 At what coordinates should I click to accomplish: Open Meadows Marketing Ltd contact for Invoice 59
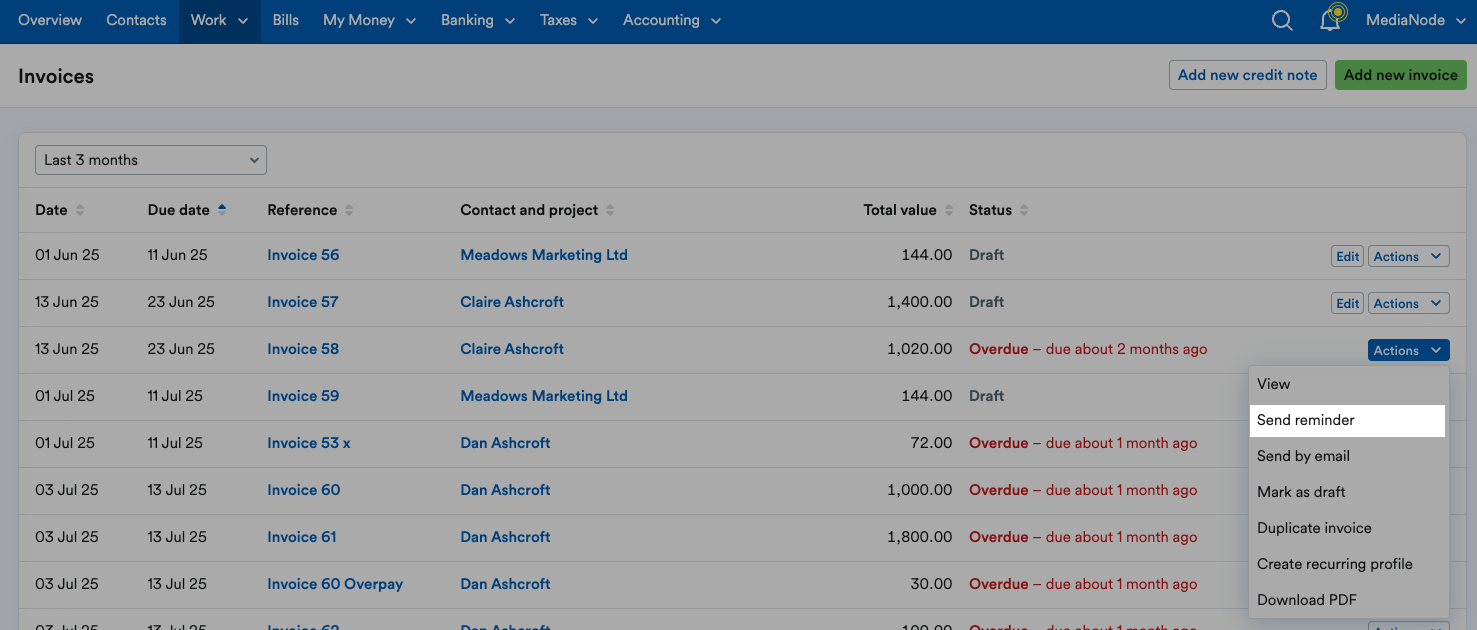click(x=544, y=396)
